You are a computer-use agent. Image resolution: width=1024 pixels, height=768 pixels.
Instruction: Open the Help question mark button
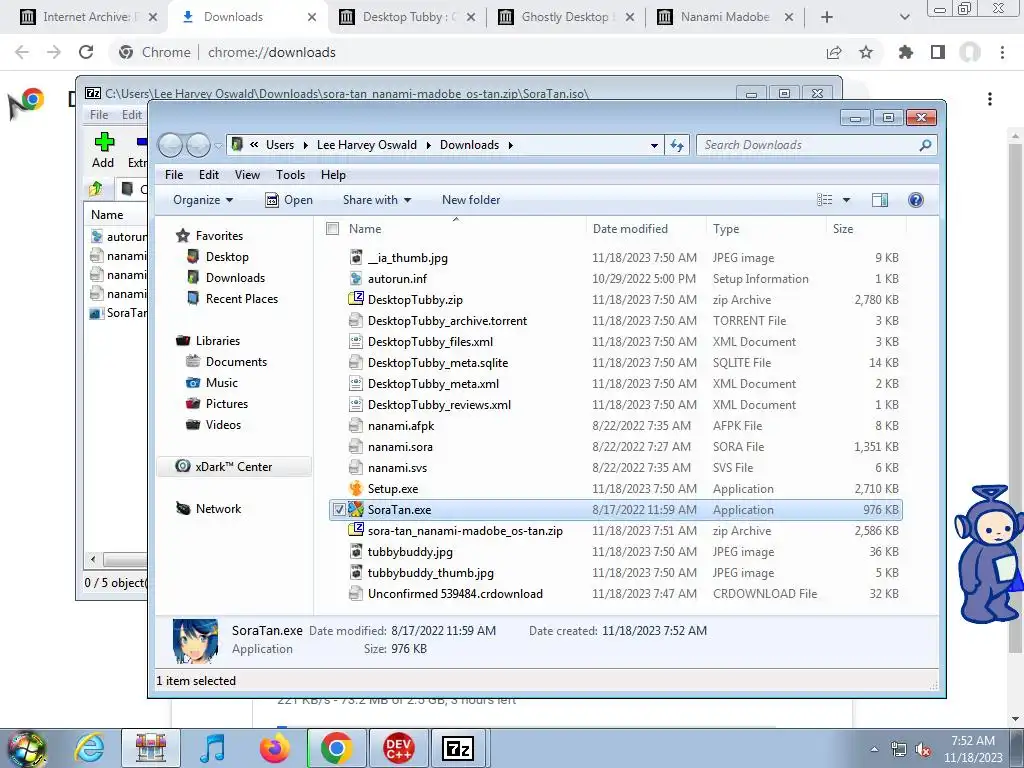click(916, 200)
